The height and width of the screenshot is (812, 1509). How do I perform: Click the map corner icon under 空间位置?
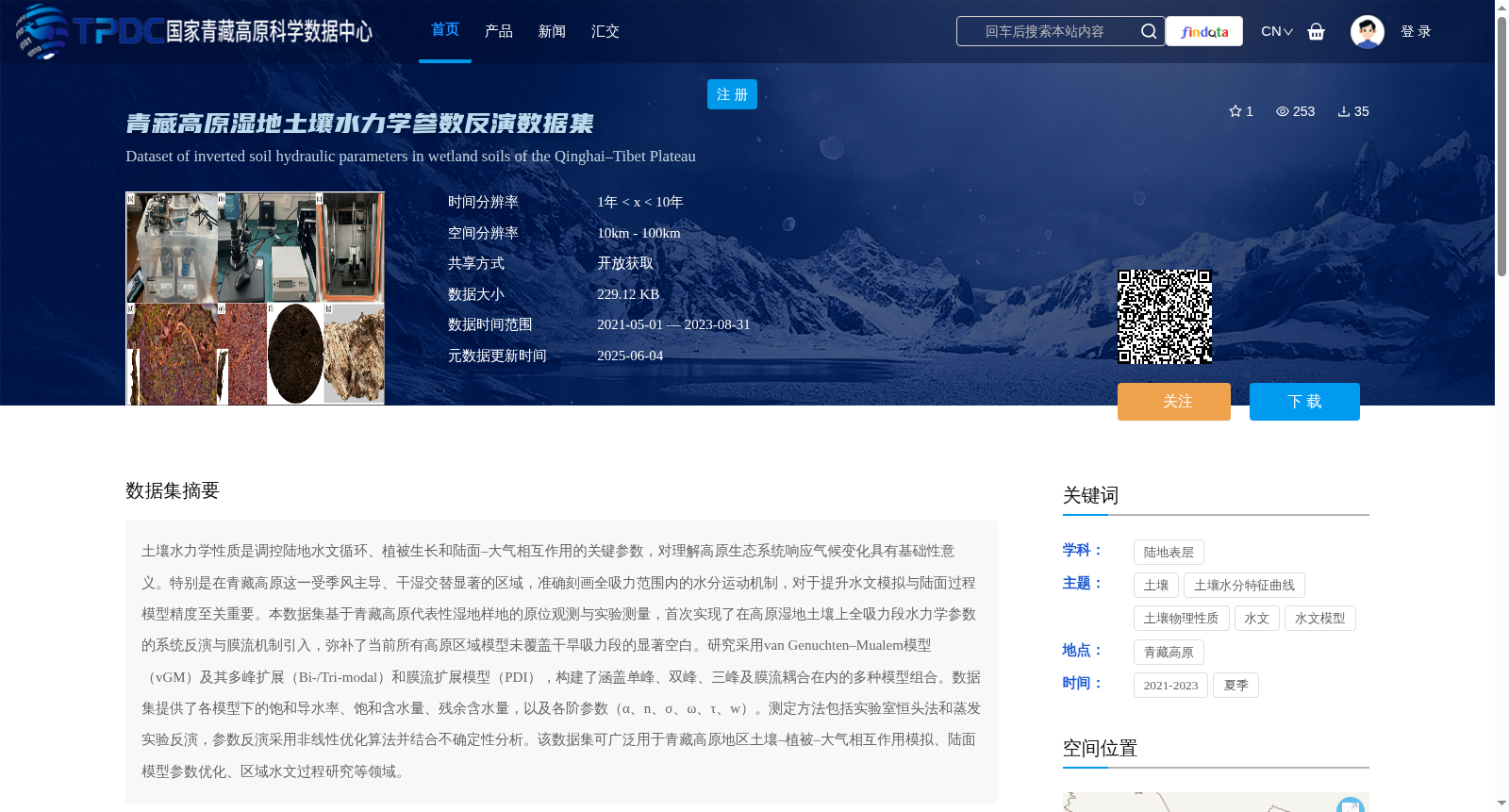click(x=1351, y=804)
